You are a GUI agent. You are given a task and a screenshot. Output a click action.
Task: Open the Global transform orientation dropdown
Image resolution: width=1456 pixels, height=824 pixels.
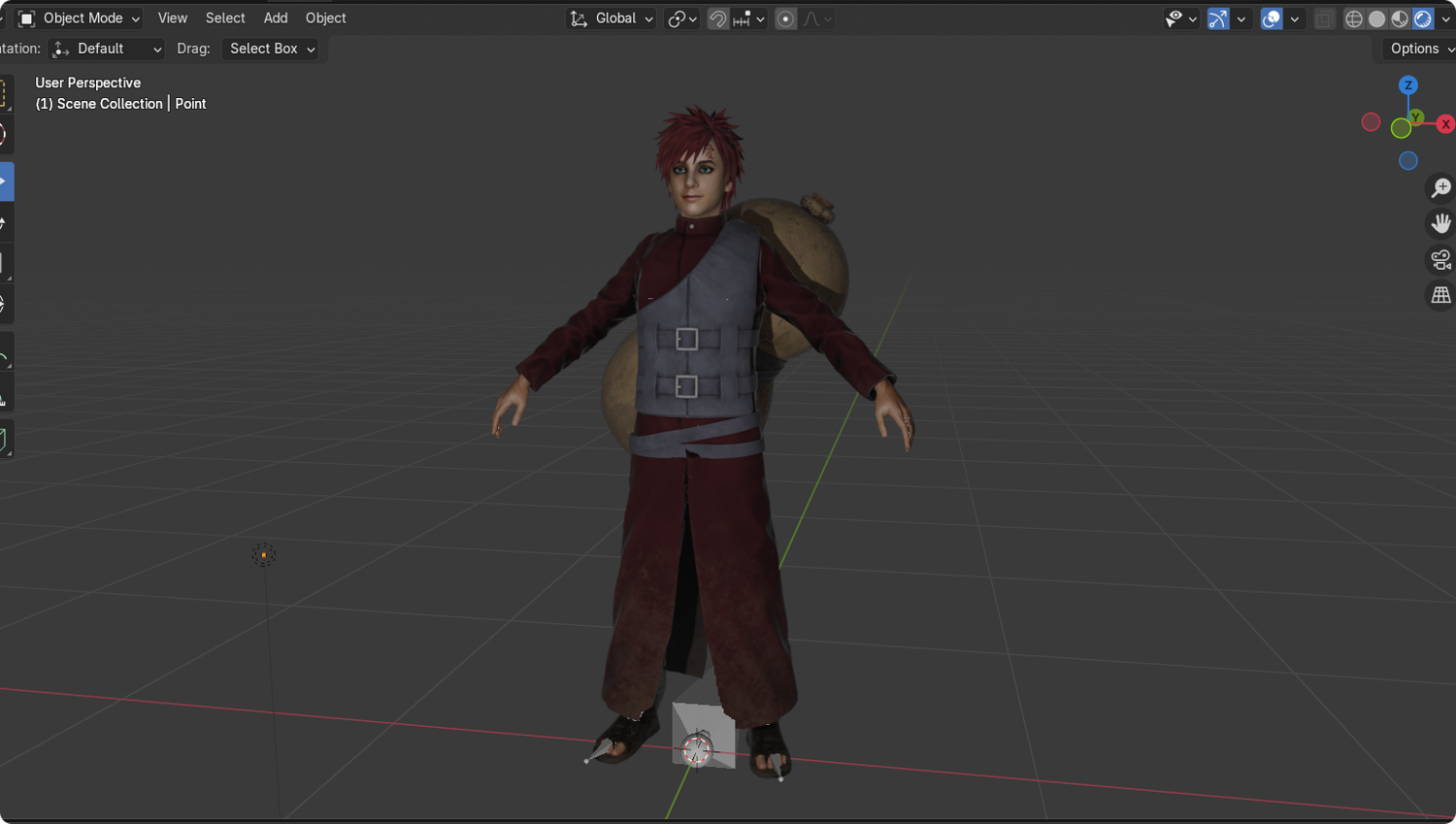point(612,18)
